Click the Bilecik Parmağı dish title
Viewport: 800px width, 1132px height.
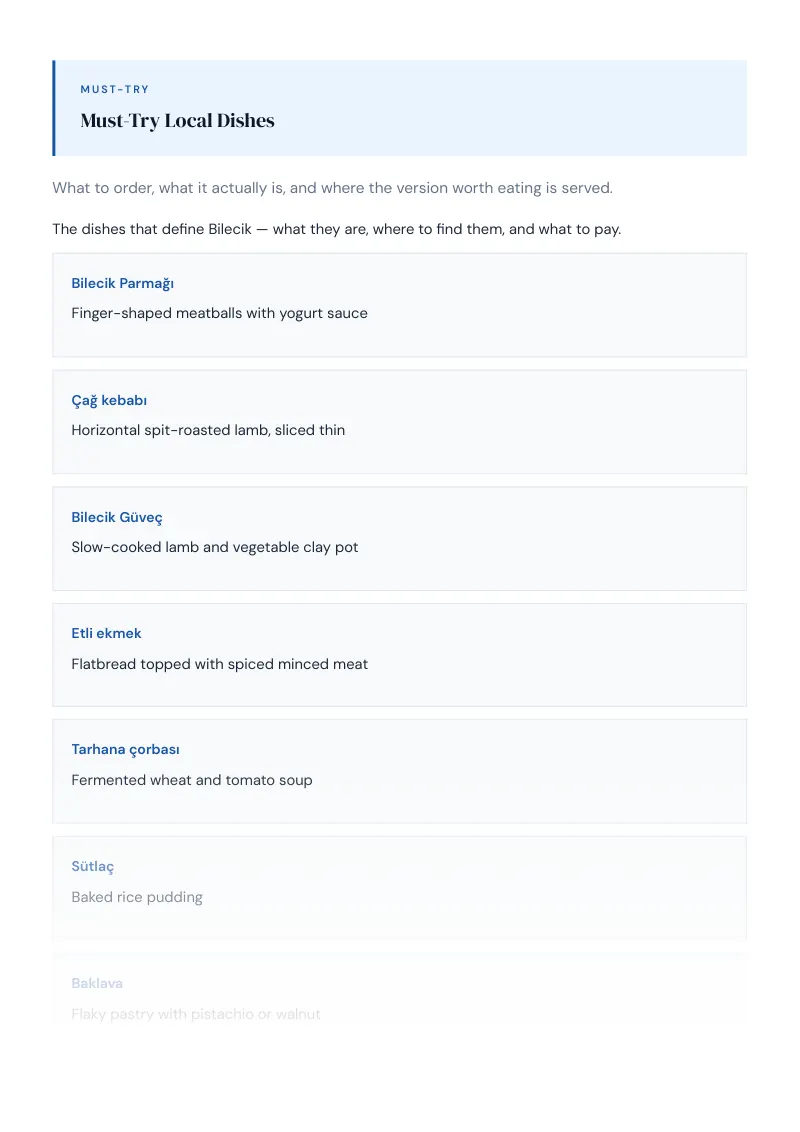122,284
